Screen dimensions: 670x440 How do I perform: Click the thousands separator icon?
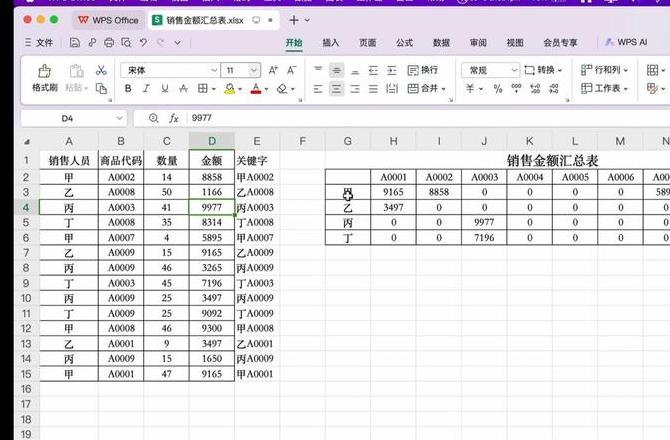tap(517, 88)
